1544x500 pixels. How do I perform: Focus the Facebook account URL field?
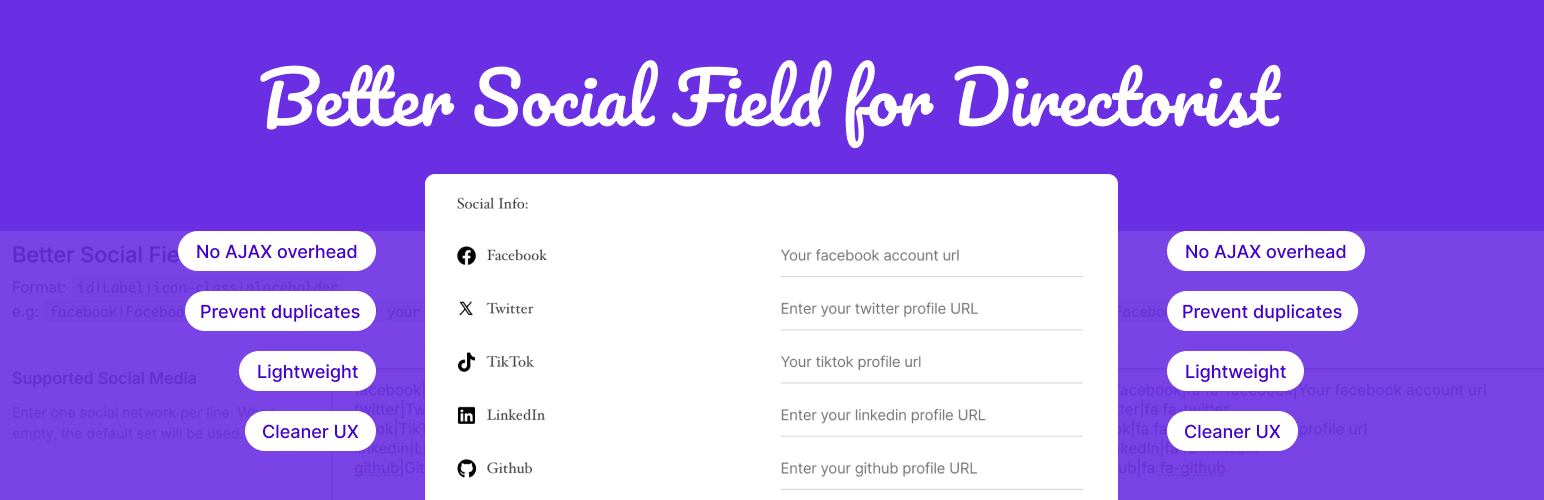(931, 256)
